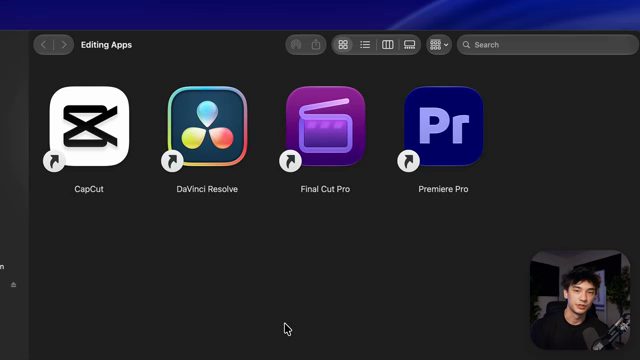Switch to gallery view
This screenshot has height=360, width=640.
409,44
